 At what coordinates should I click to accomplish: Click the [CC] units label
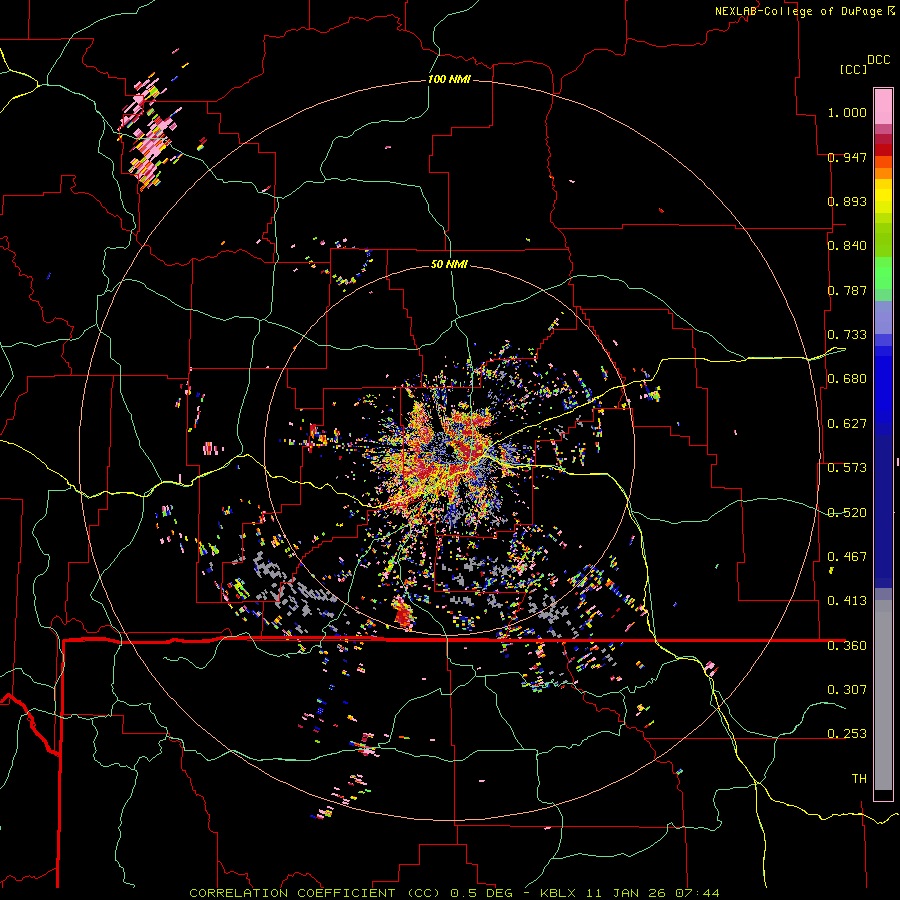pyautogui.click(x=853, y=69)
